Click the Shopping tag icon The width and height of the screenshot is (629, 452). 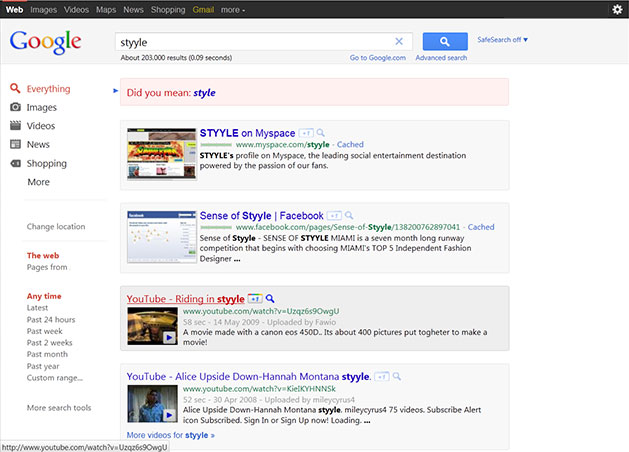tap(15, 163)
